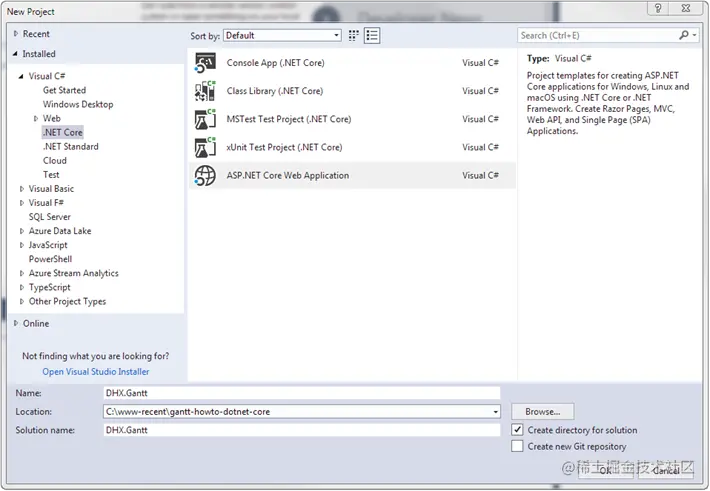Click the Solution name input field

[302, 430]
